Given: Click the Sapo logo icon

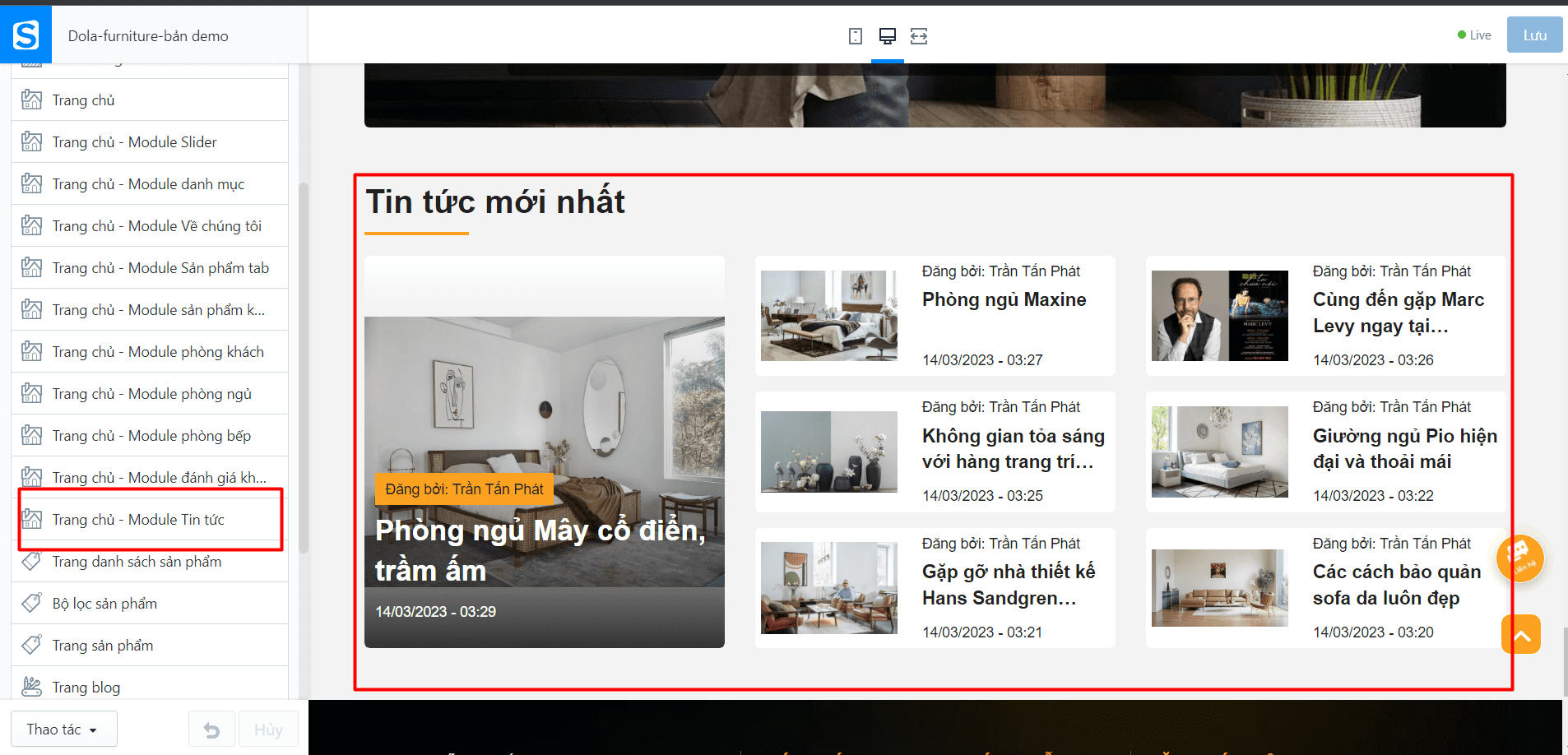Looking at the screenshot, I should (26, 35).
